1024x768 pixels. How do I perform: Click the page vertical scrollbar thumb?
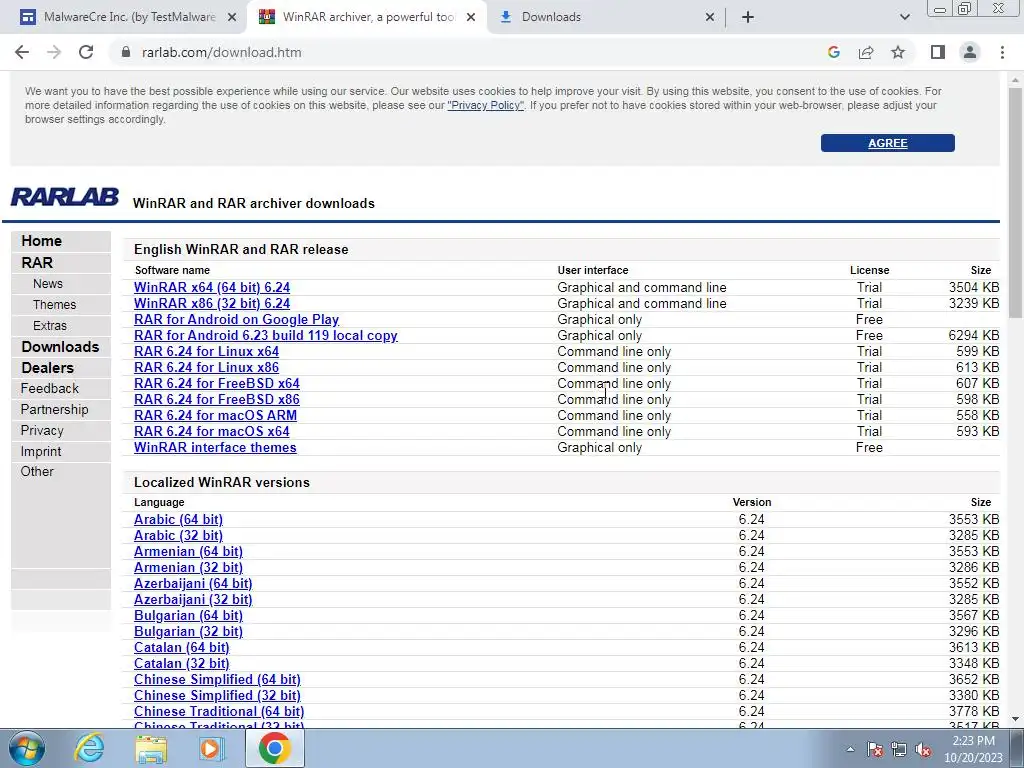point(1015,202)
